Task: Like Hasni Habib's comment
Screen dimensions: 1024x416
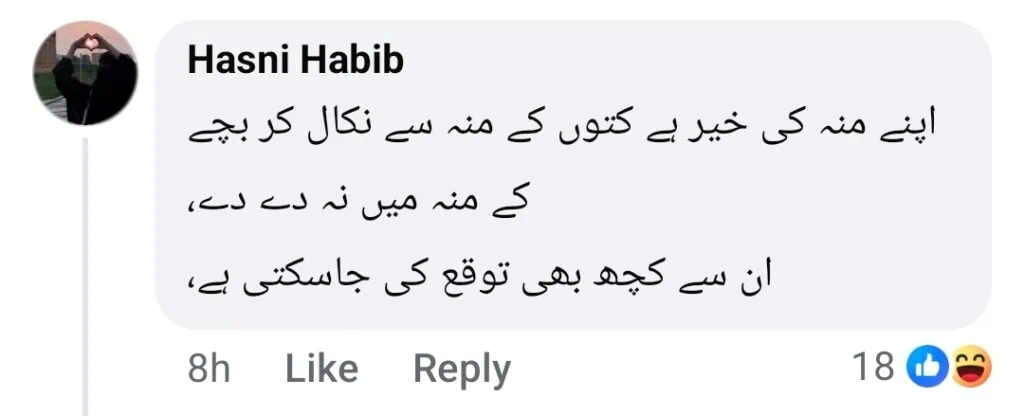Action: 322,368
